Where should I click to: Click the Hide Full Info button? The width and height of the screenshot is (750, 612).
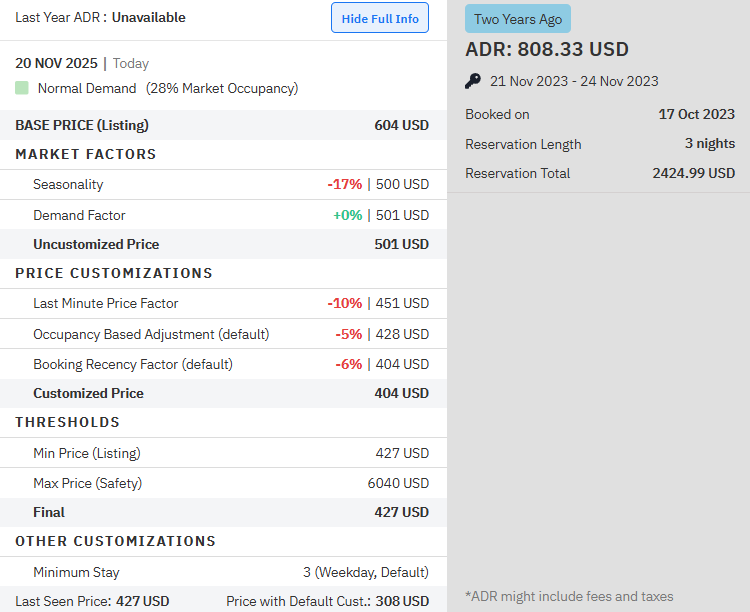[x=379, y=18]
